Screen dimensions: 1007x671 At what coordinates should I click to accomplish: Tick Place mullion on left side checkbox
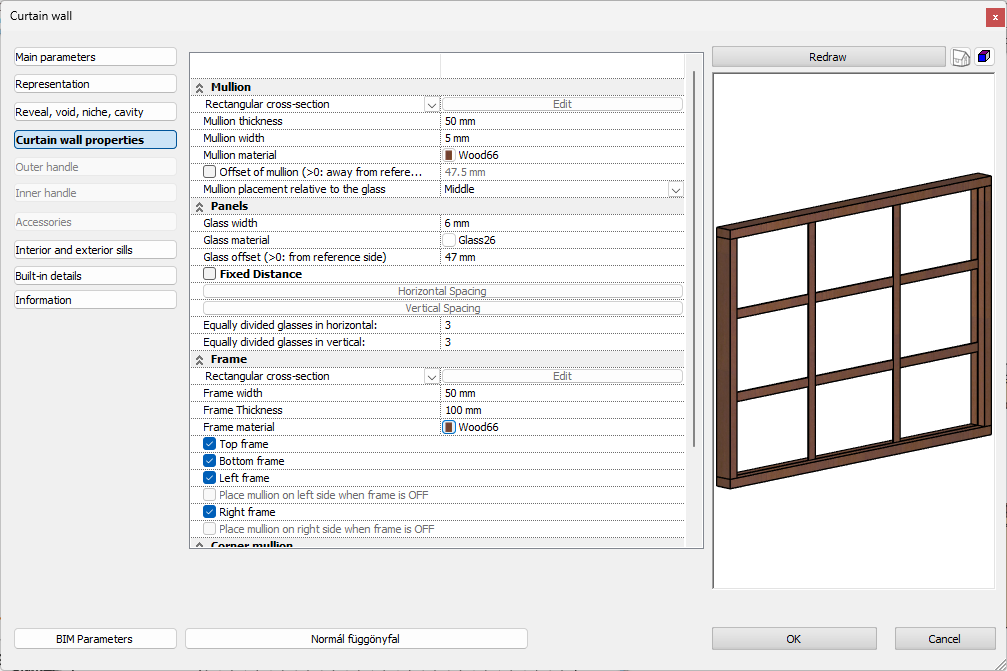point(209,495)
